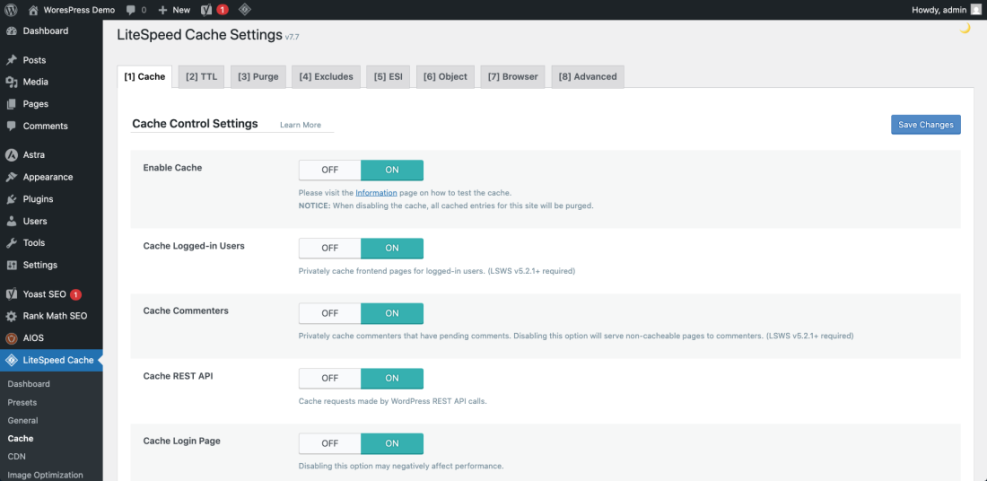Image resolution: width=987 pixels, height=481 pixels.
Task: Set Enable Cache to ON
Action: pyautogui.click(x=392, y=170)
